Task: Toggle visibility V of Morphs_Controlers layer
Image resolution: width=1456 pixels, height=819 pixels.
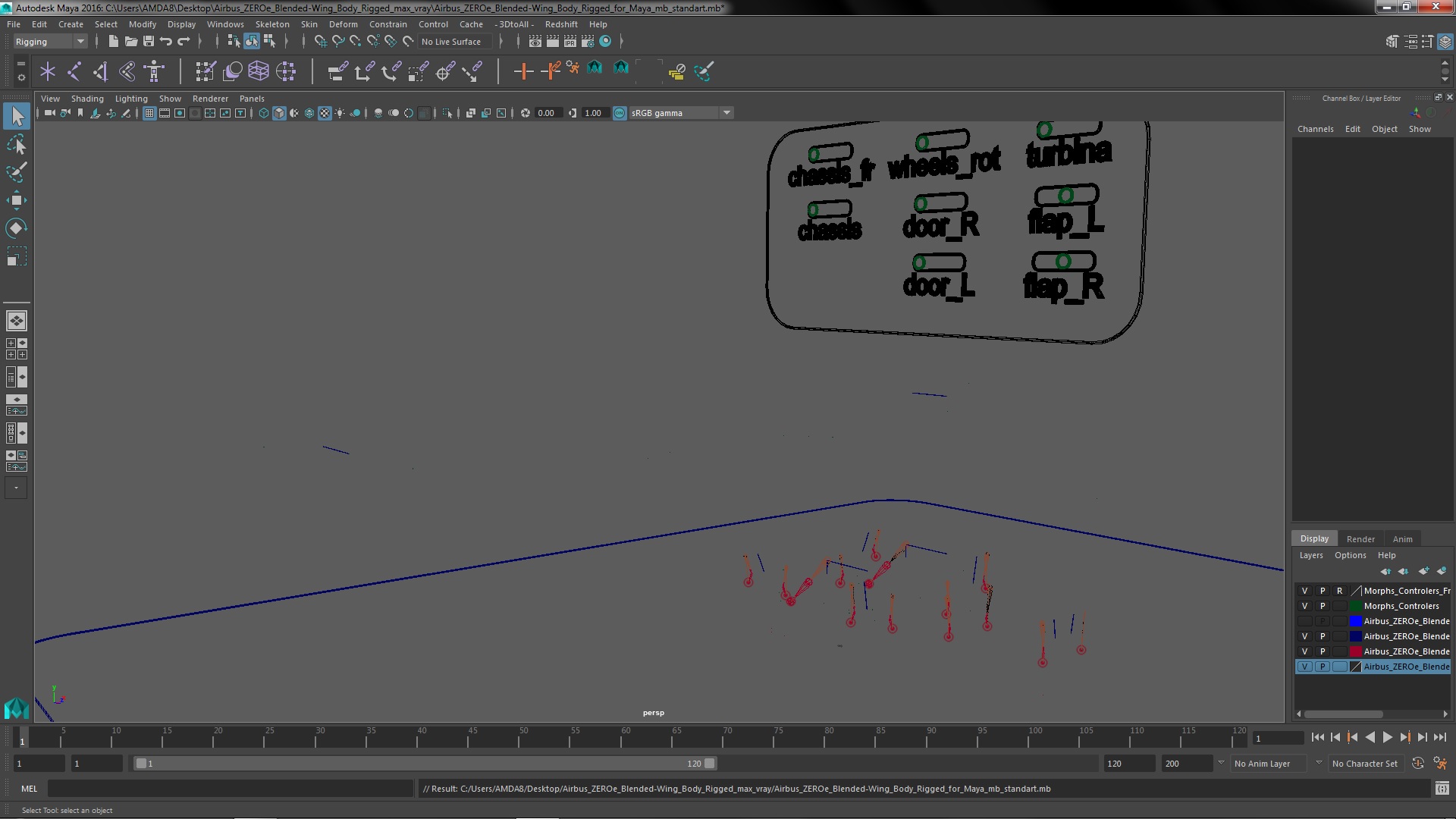Action: coord(1304,606)
